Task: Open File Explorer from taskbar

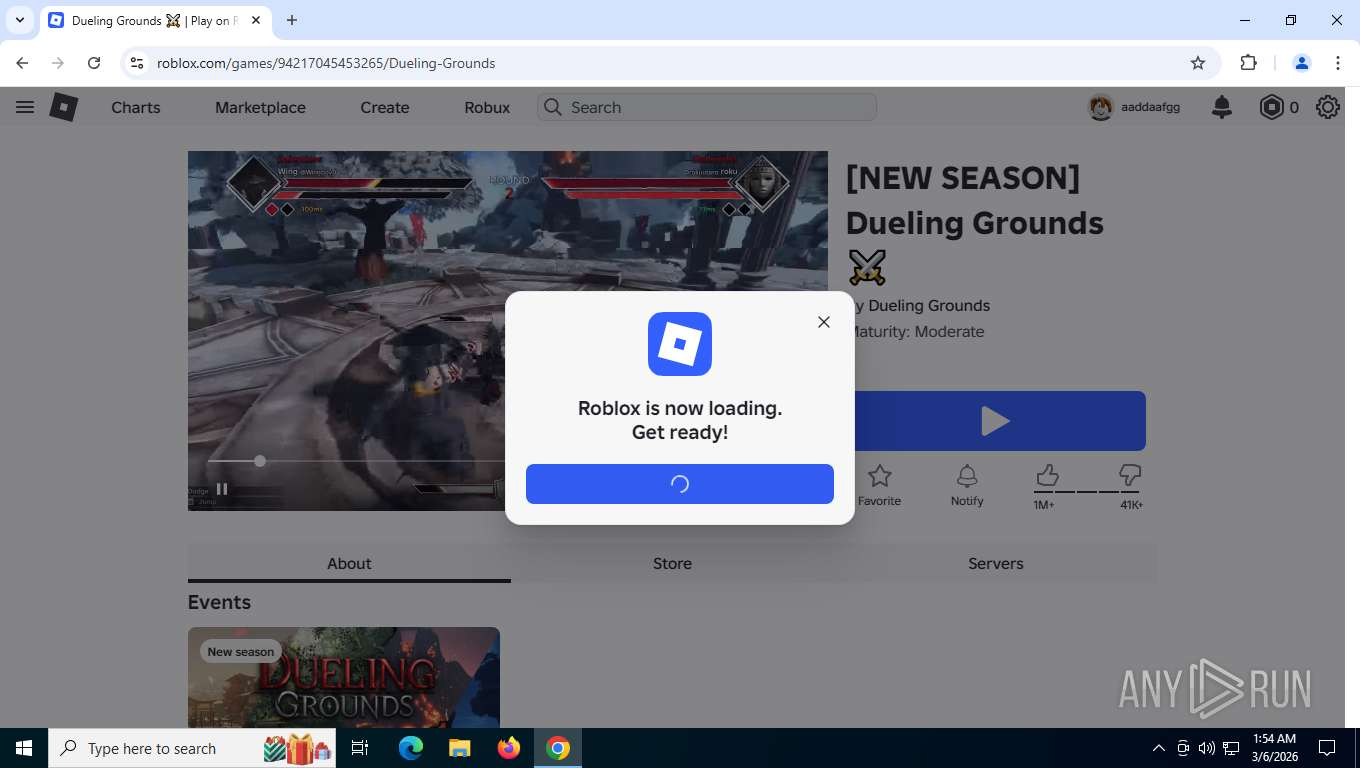Action: click(459, 748)
